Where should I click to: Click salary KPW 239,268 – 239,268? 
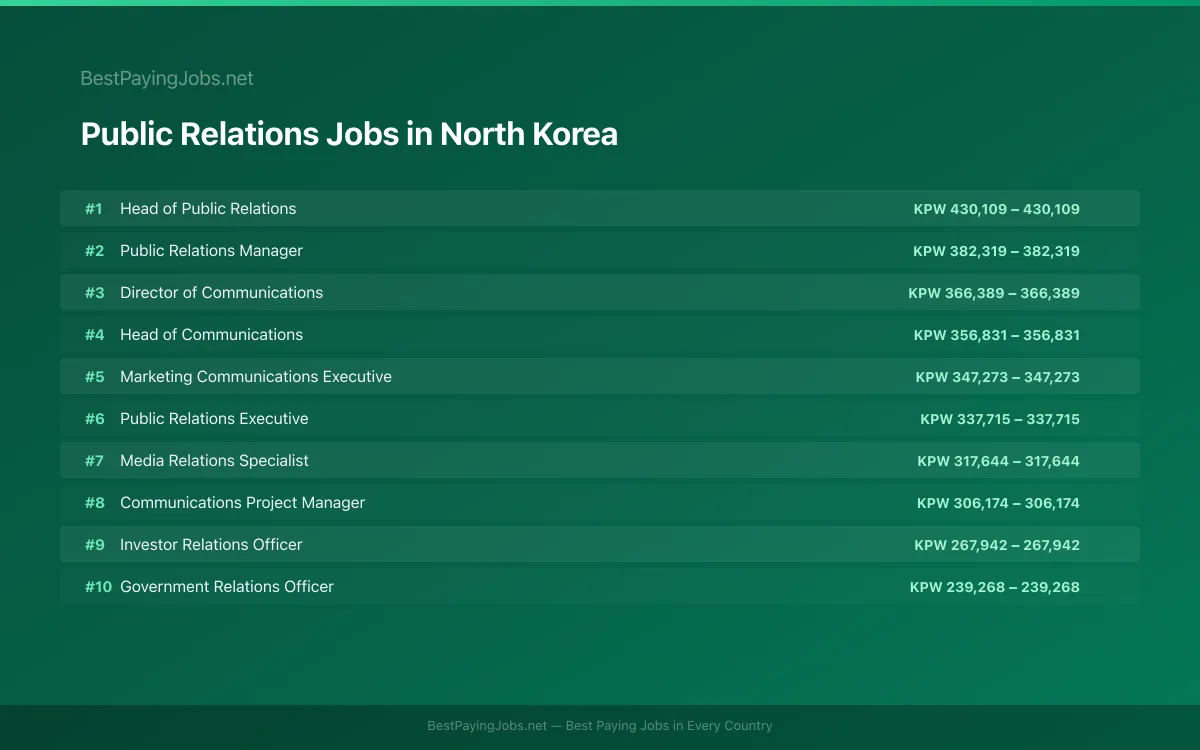point(995,587)
